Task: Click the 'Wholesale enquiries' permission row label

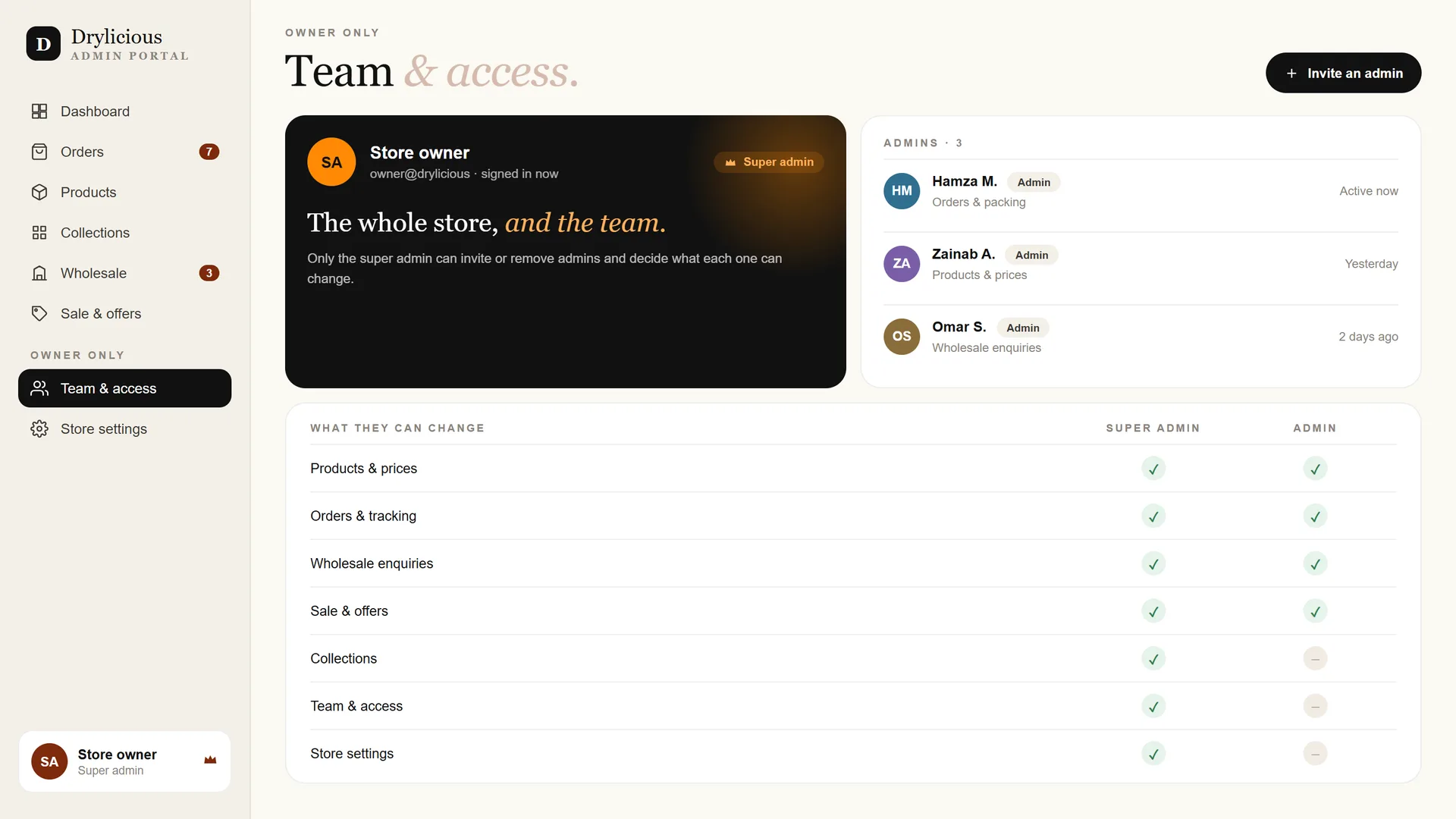Action: click(x=372, y=563)
